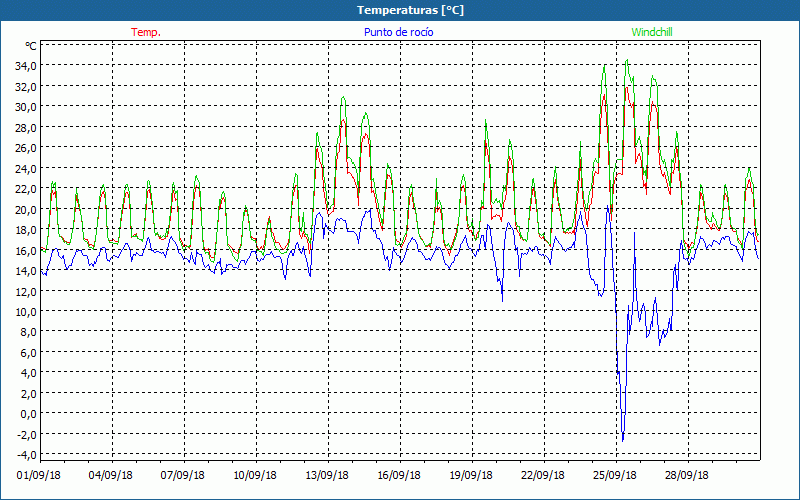Image resolution: width=800 pixels, height=500 pixels.
Task: Click the "30,0" y-axis value
Action: click(26, 107)
